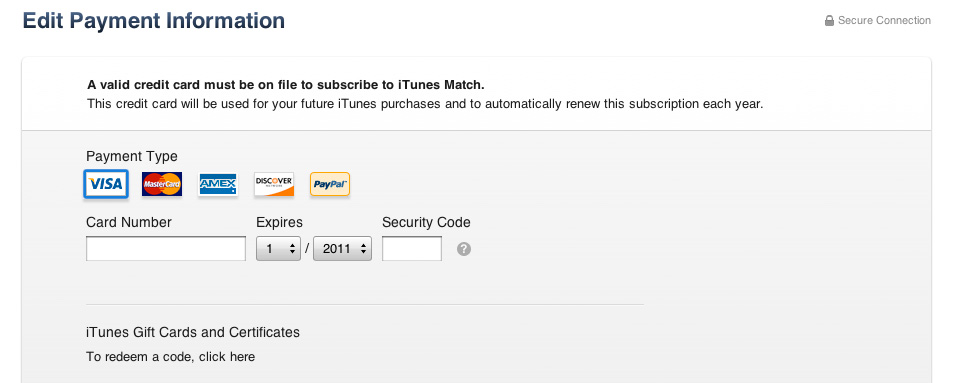The height and width of the screenshot is (383, 954).
Task: Choose the MasterCard payment option
Action: pyautogui.click(x=162, y=184)
